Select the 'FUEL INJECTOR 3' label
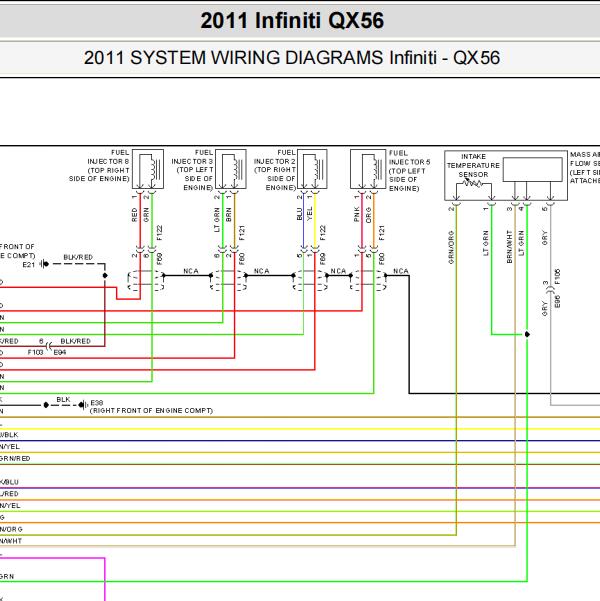This screenshot has width=600, height=601. 192,157
